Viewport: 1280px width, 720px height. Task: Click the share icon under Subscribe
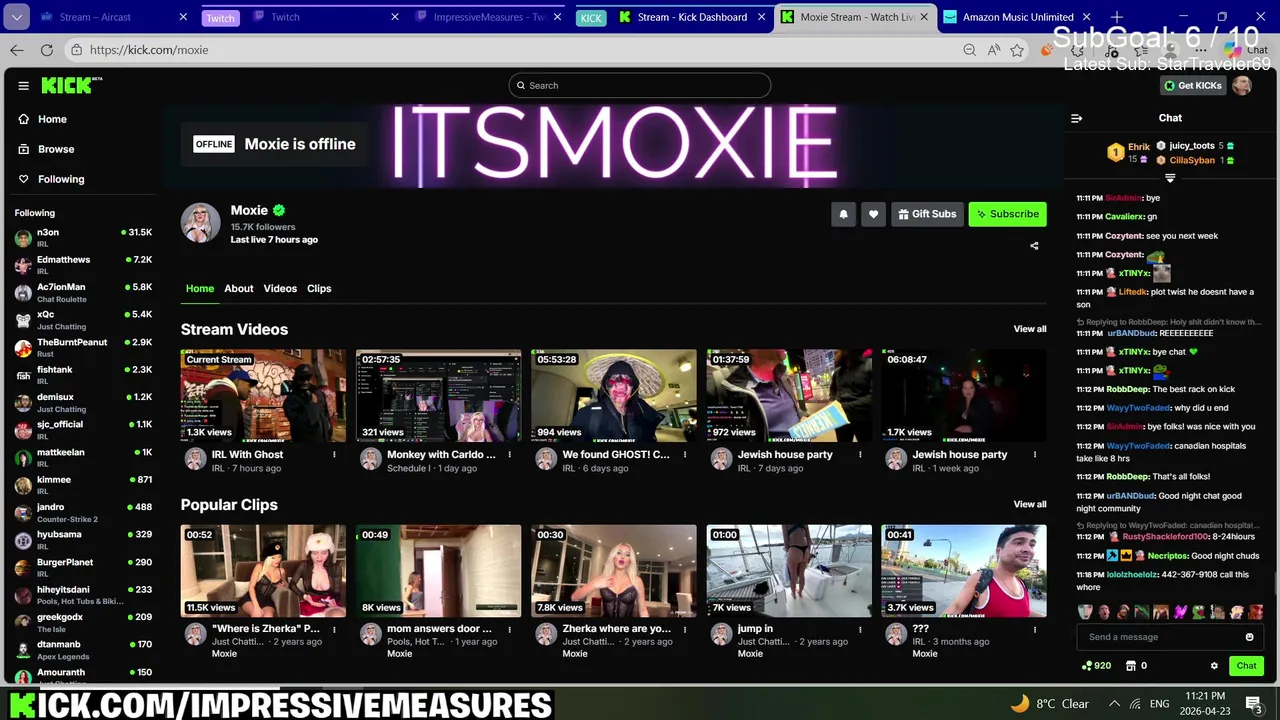[x=1034, y=246]
